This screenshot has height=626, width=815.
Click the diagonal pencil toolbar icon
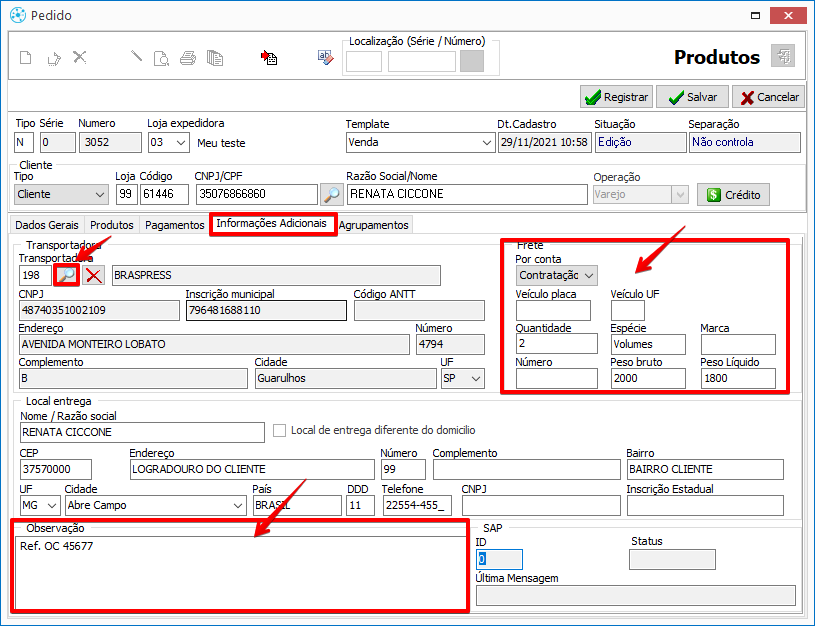click(x=136, y=56)
